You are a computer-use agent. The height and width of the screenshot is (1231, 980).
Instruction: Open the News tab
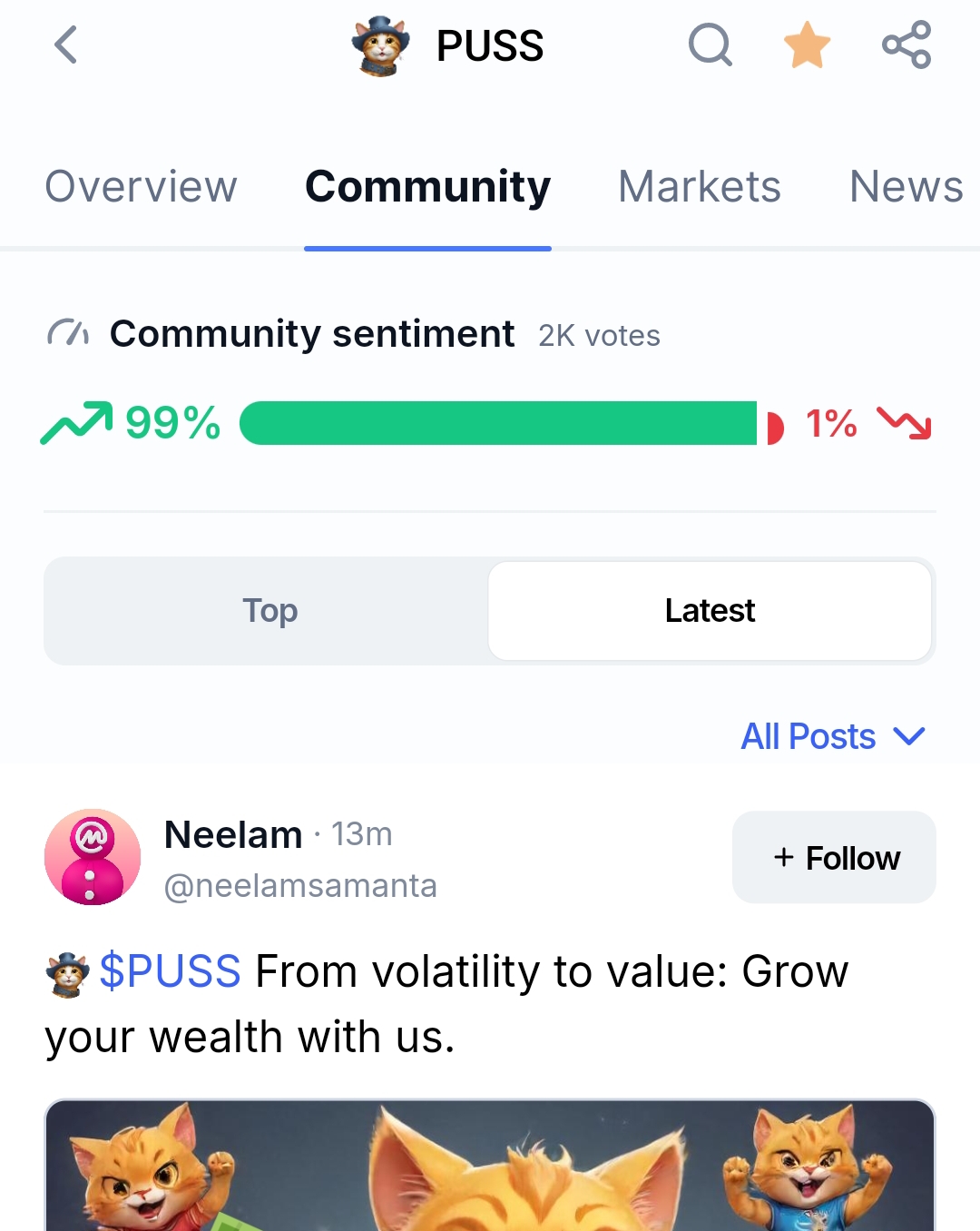tap(906, 187)
